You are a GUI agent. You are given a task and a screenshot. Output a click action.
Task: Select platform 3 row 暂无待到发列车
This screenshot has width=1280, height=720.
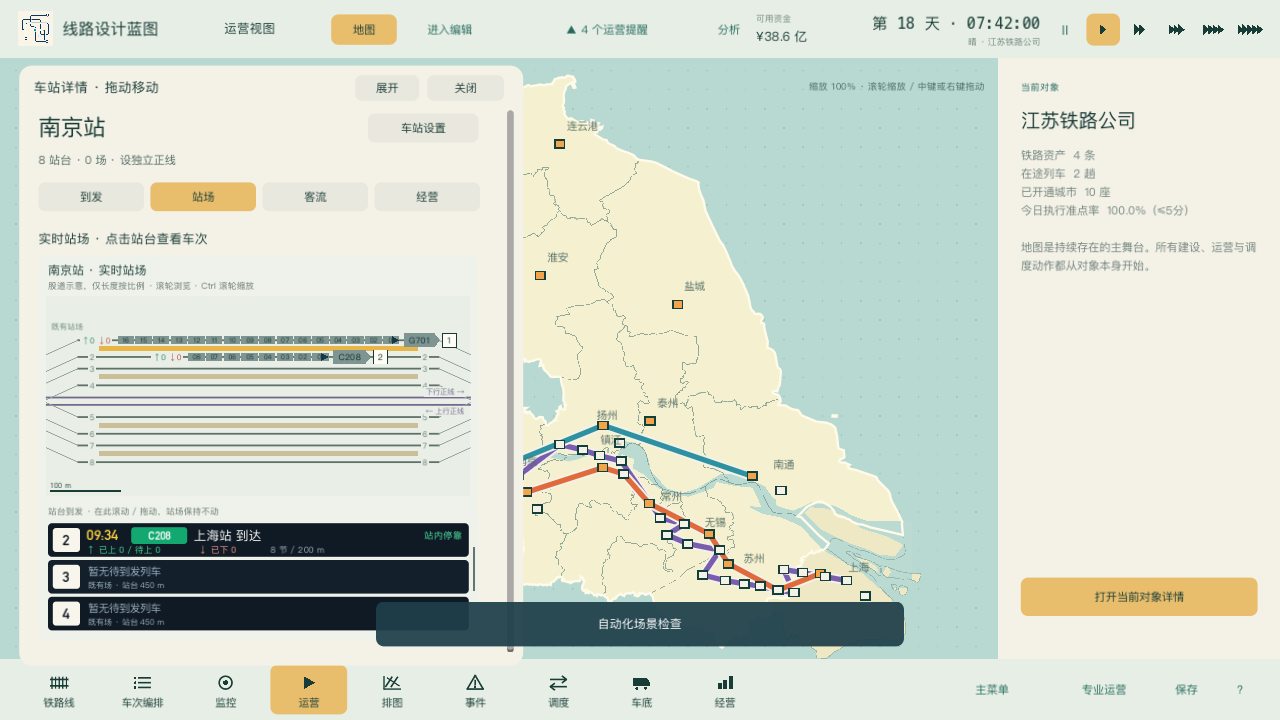(258, 577)
